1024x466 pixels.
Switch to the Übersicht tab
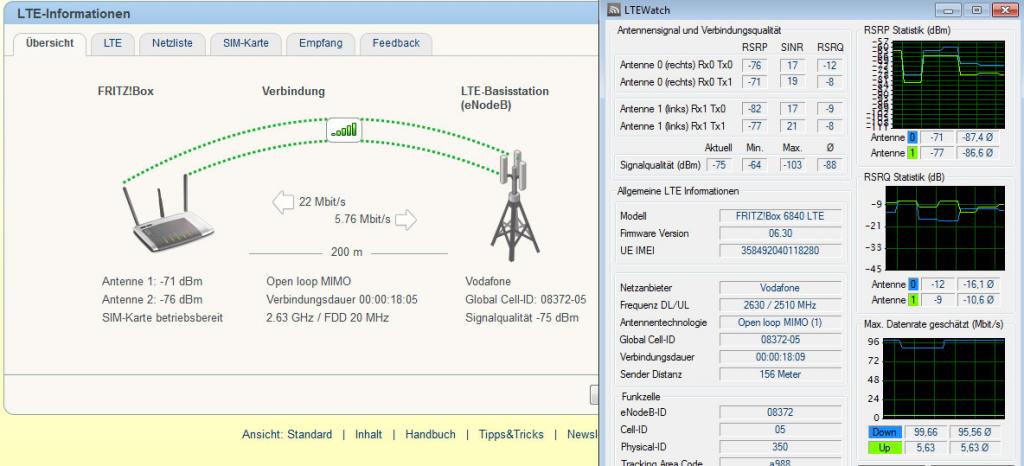coord(50,44)
